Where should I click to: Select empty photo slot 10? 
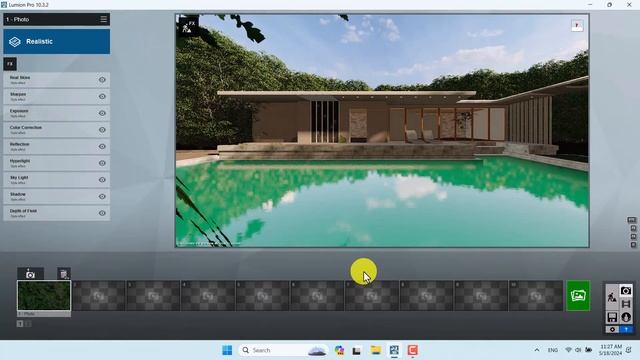[x=536, y=296]
